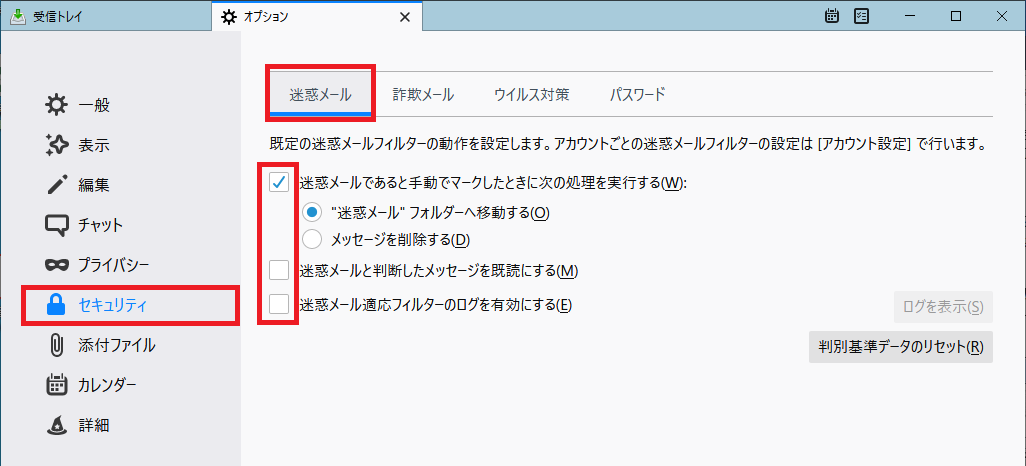Switch to the 受信トレイ tab
This screenshot has width=1026, height=466.
coord(106,17)
